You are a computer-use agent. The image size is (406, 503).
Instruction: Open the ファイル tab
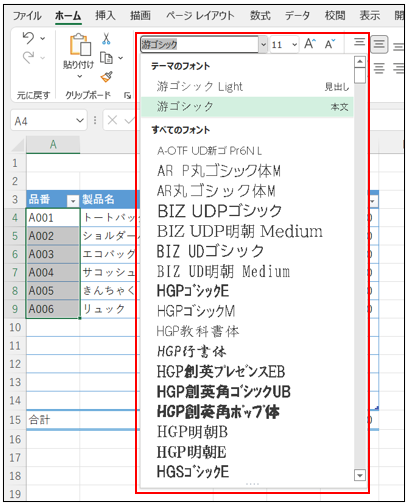pos(27,16)
